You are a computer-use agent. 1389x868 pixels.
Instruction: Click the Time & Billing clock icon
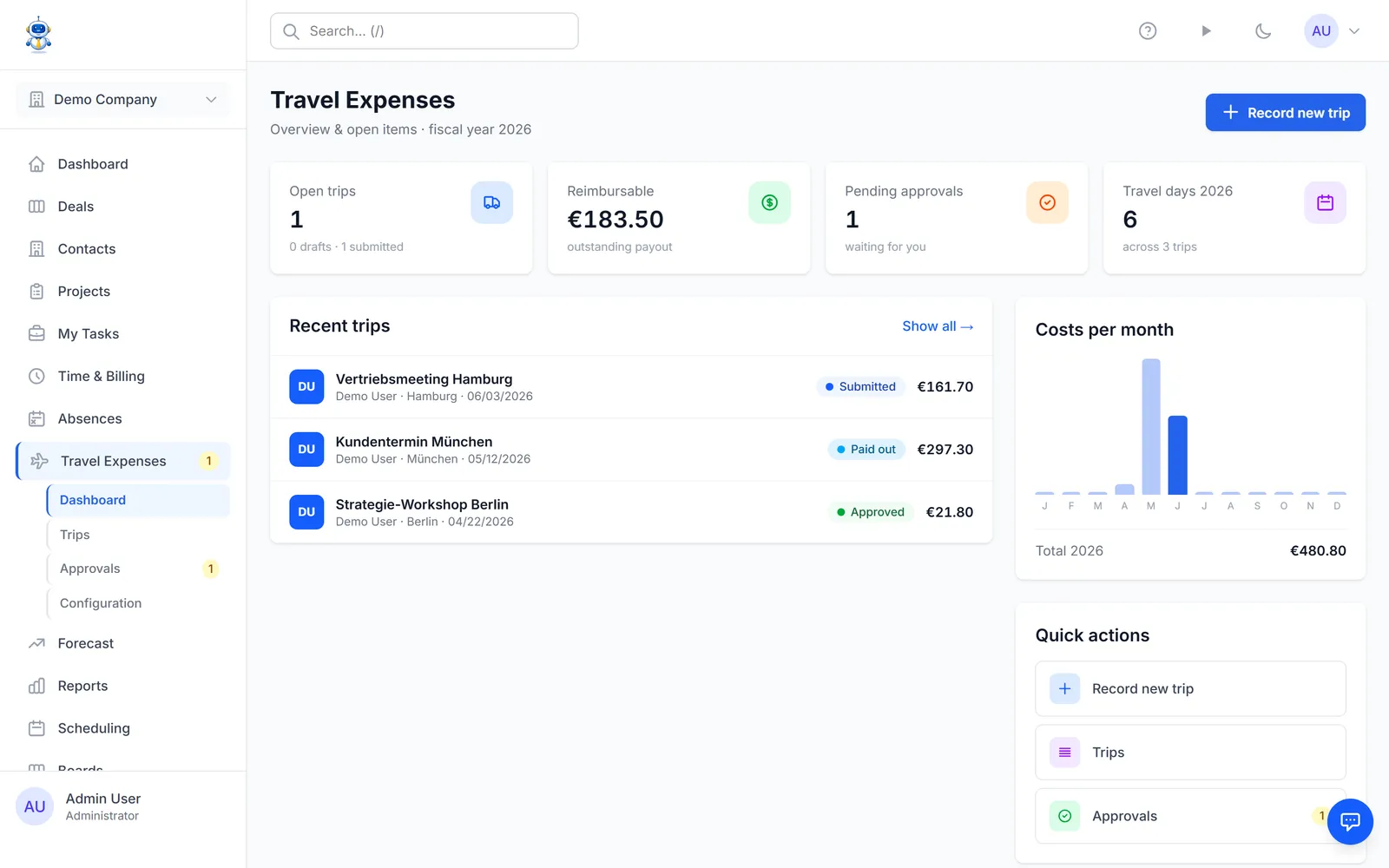pyautogui.click(x=36, y=377)
